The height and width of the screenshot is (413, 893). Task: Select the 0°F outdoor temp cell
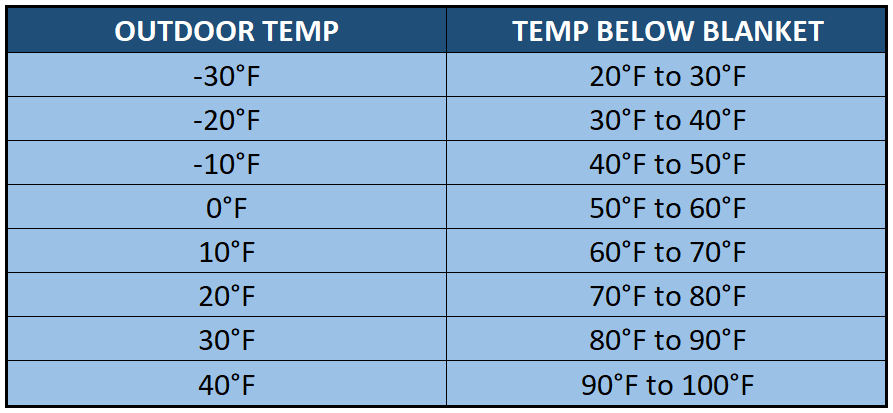(226, 209)
